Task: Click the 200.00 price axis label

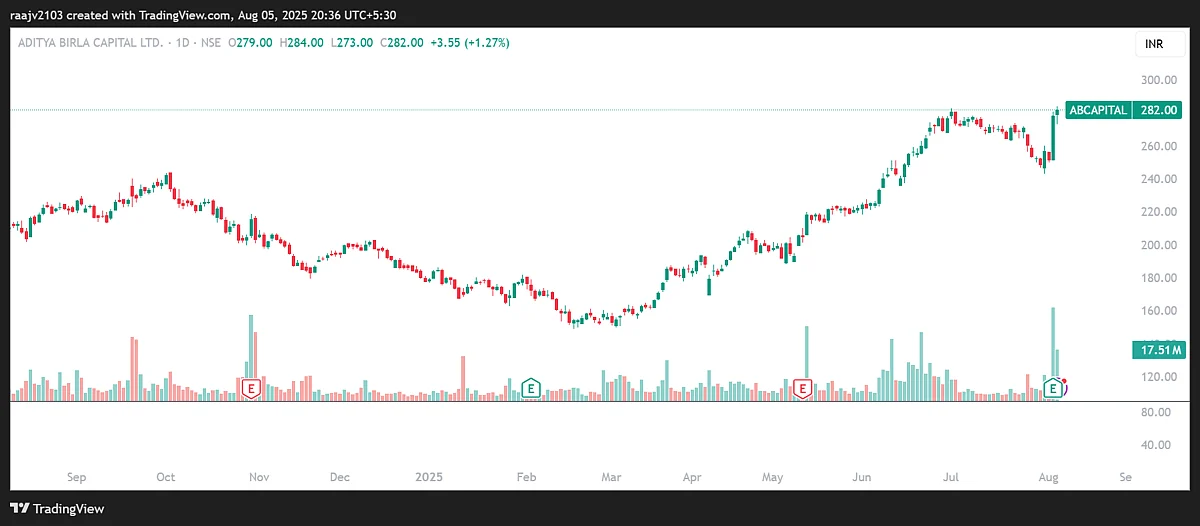Action: pos(1157,245)
